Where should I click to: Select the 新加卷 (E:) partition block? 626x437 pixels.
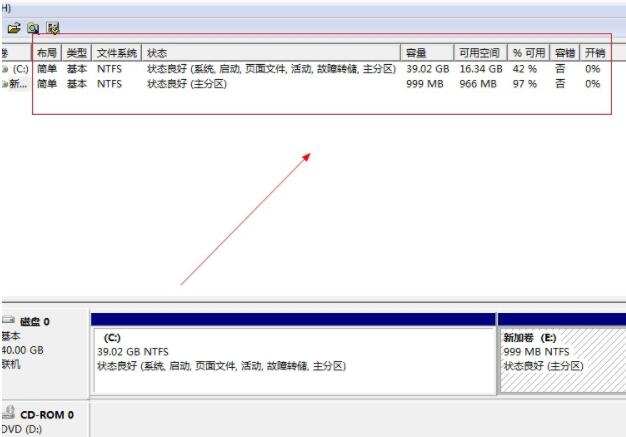point(563,361)
